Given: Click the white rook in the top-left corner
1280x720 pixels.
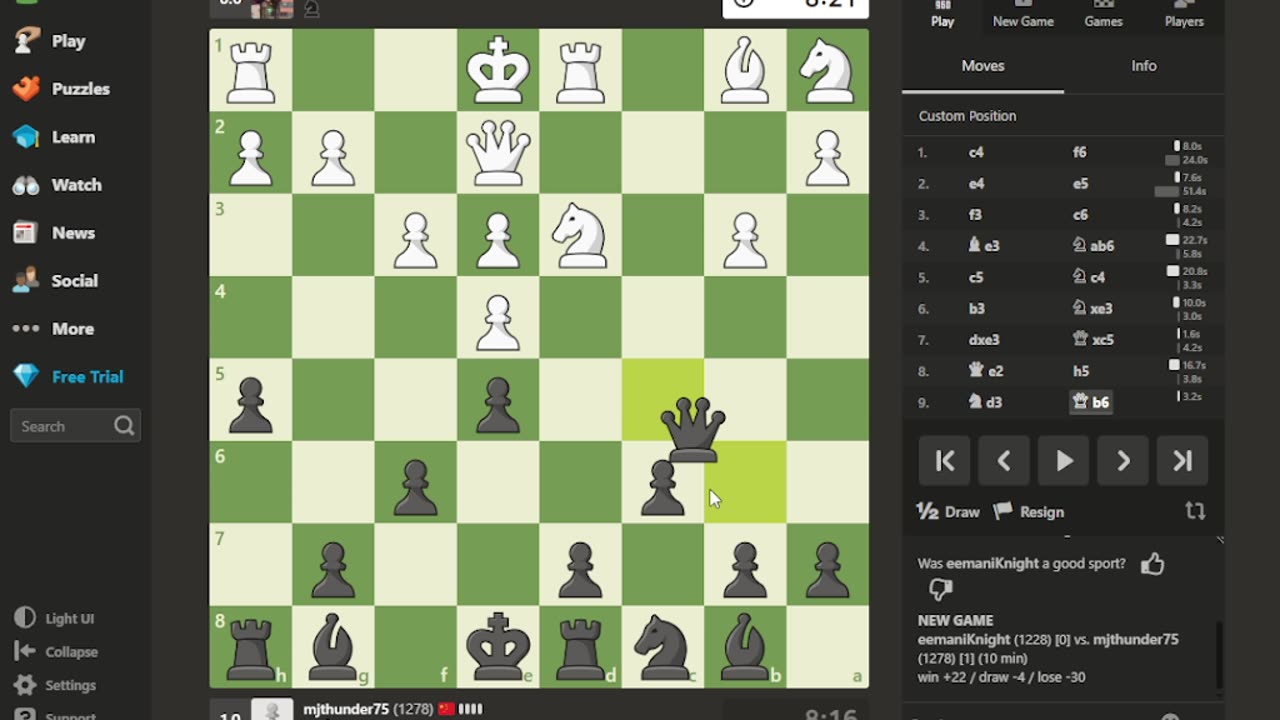Looking at the screenshot, I should [251, 70].
